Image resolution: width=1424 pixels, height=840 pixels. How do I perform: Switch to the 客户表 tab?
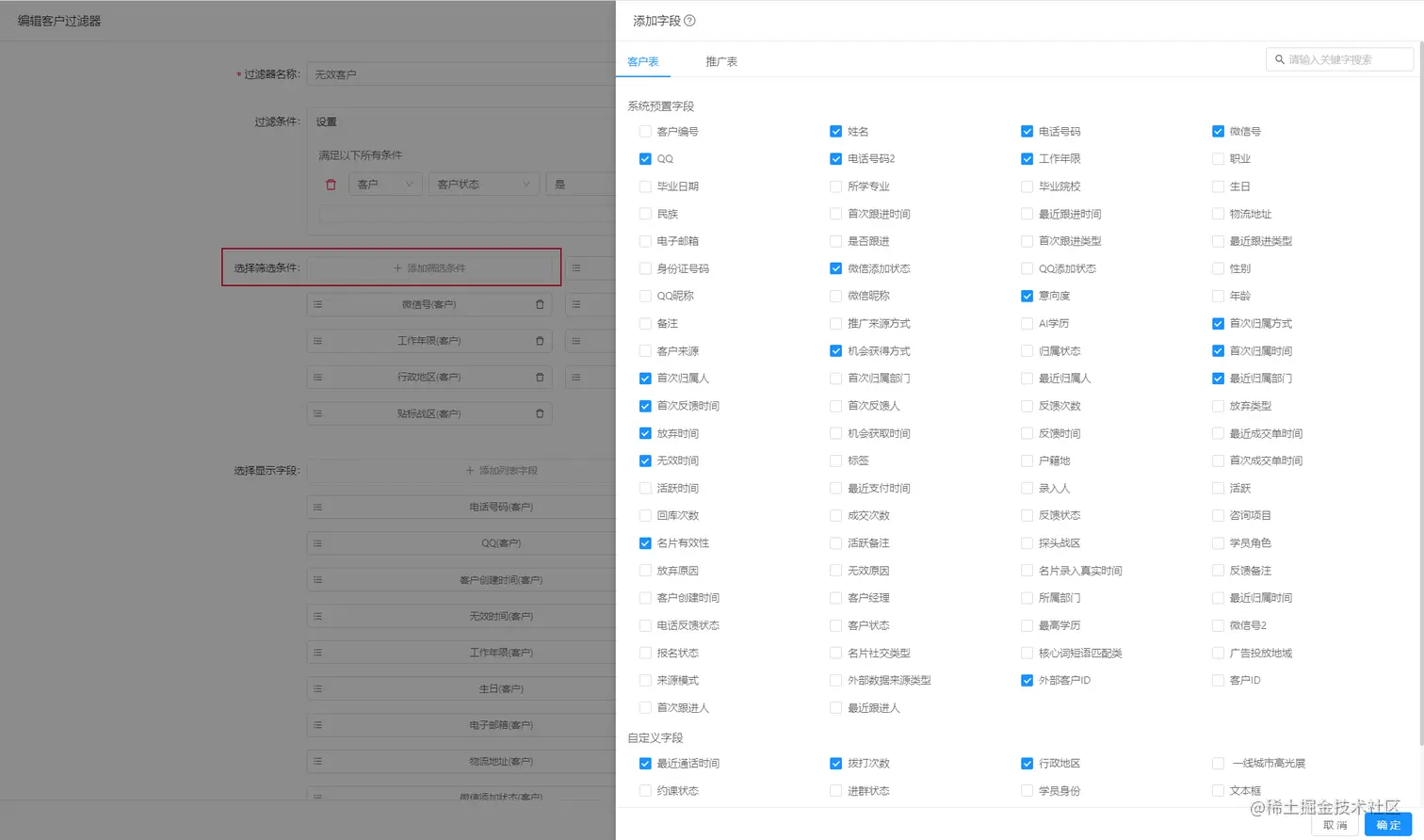point(643,61)
